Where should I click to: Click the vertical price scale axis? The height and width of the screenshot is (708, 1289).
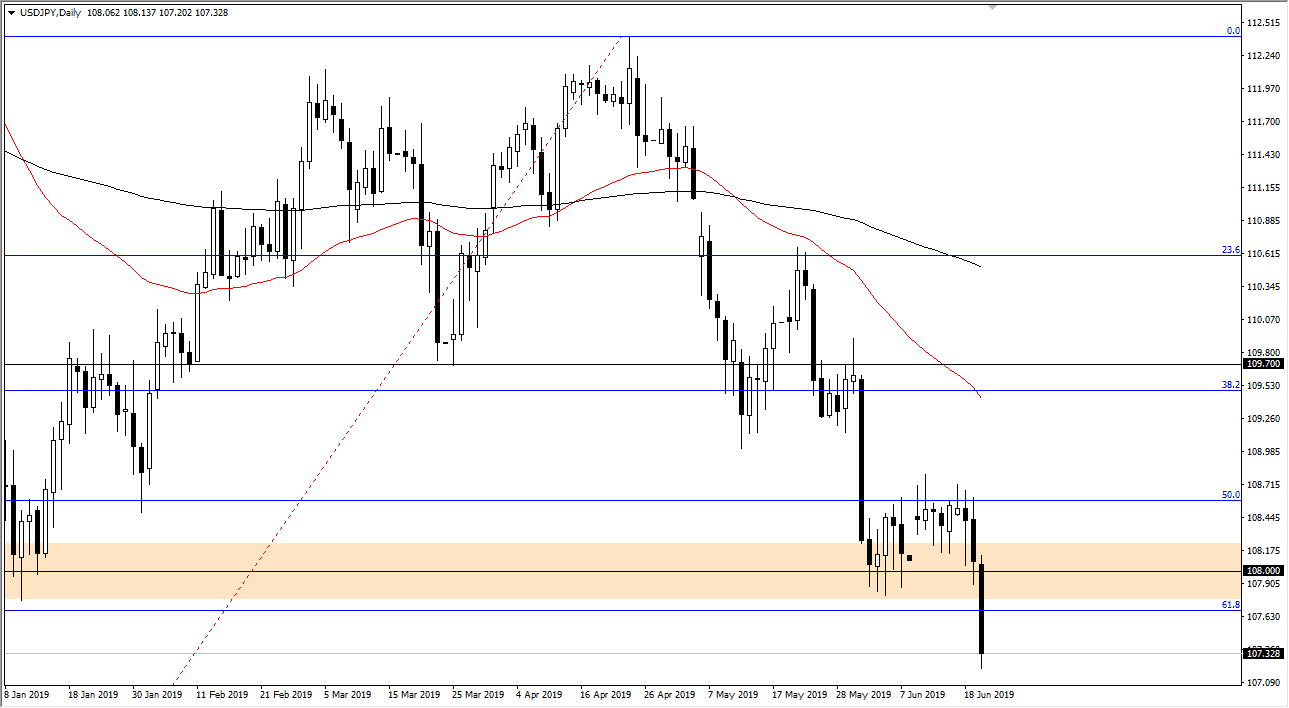point(1262,300)
